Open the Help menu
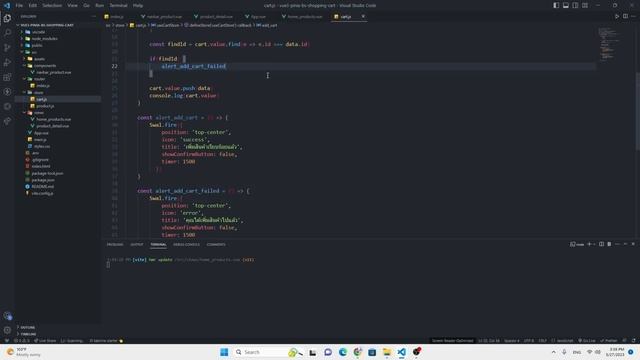640x360 pixels. point(138,5)
